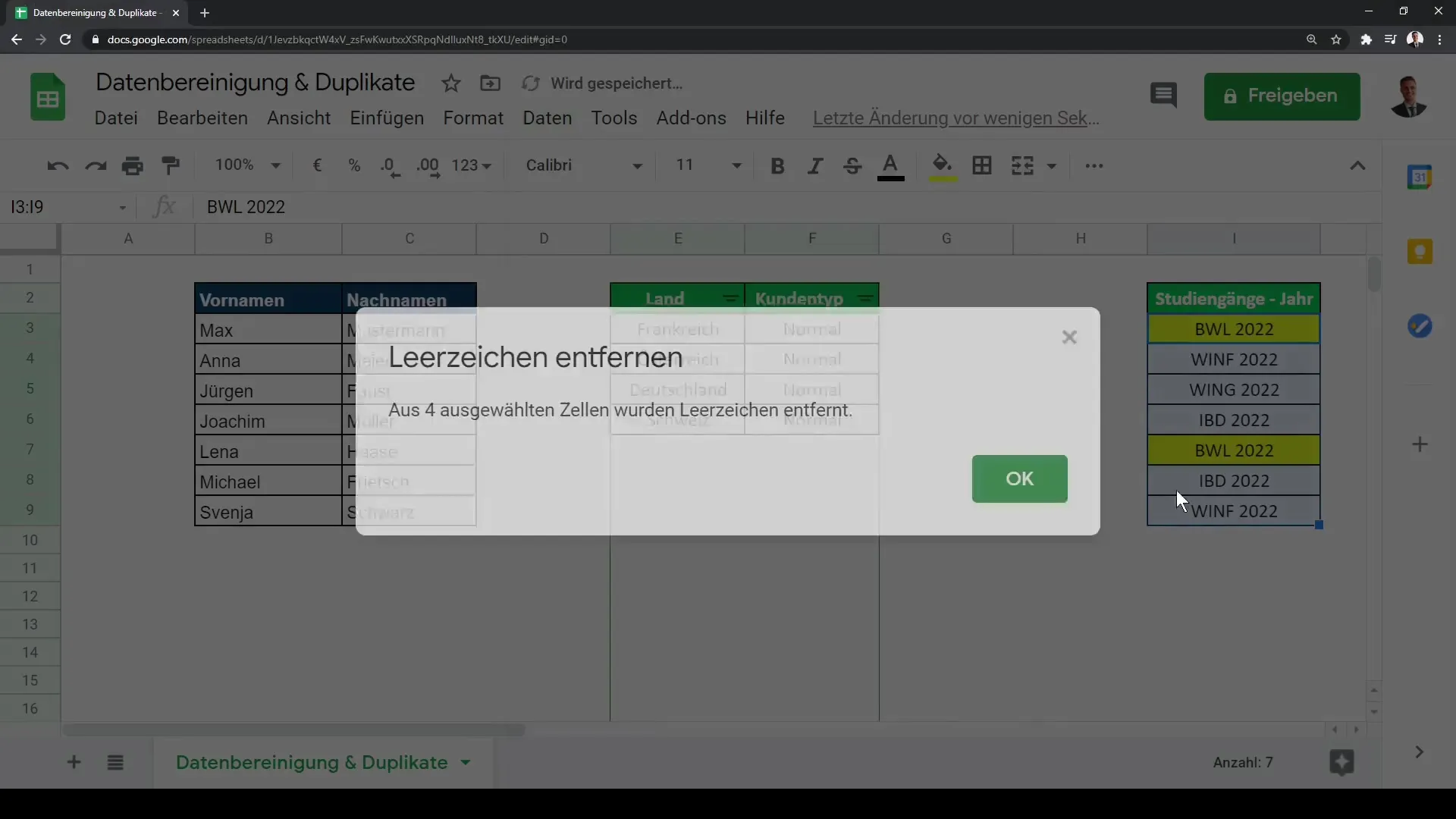This screenshot has width=1456, height=819.
Task: Increase decimal places
Action: pos(428,166)
